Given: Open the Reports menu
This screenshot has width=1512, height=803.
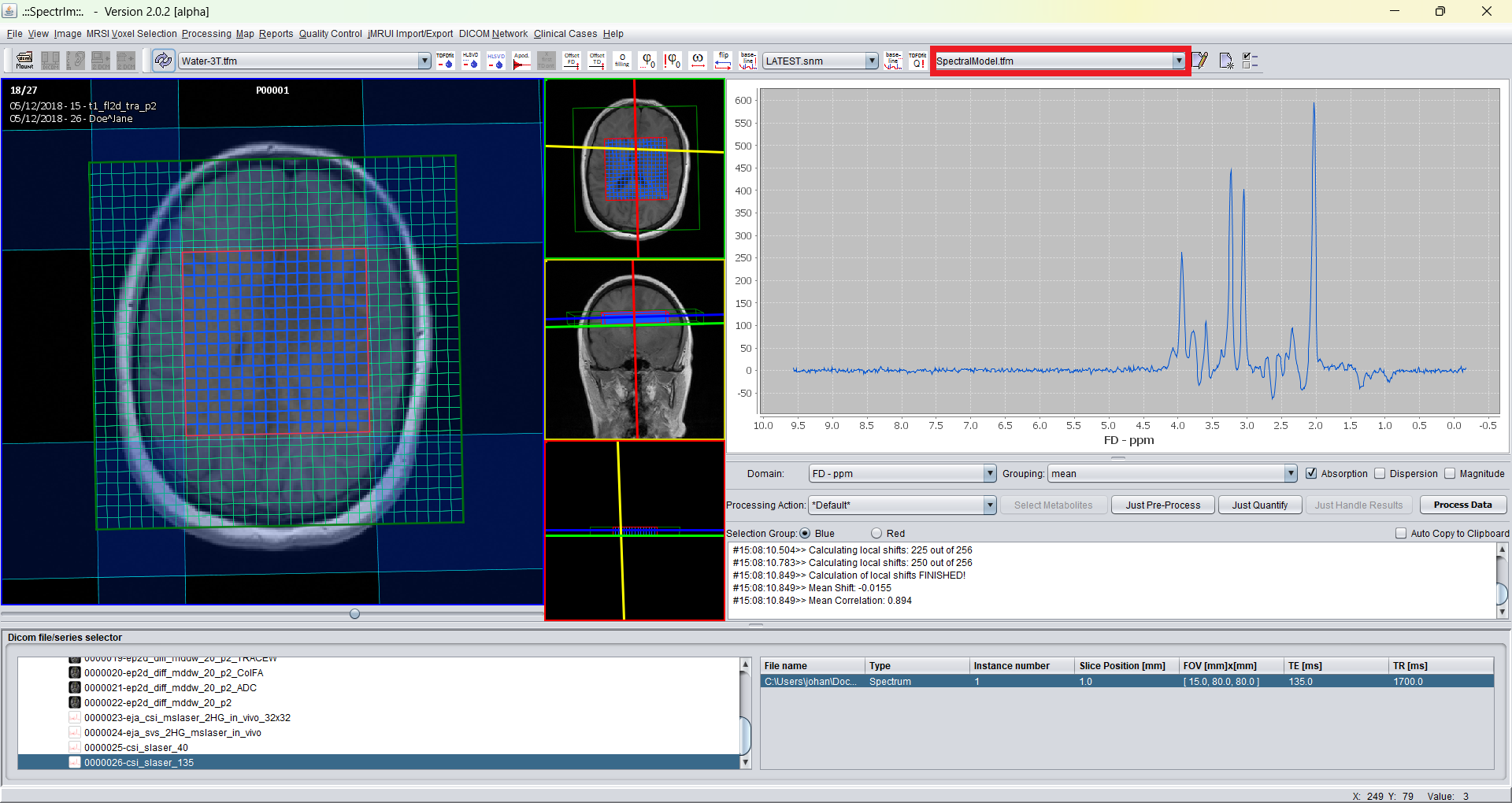Looking at the screenshot, I should click(x=276, y=34).
